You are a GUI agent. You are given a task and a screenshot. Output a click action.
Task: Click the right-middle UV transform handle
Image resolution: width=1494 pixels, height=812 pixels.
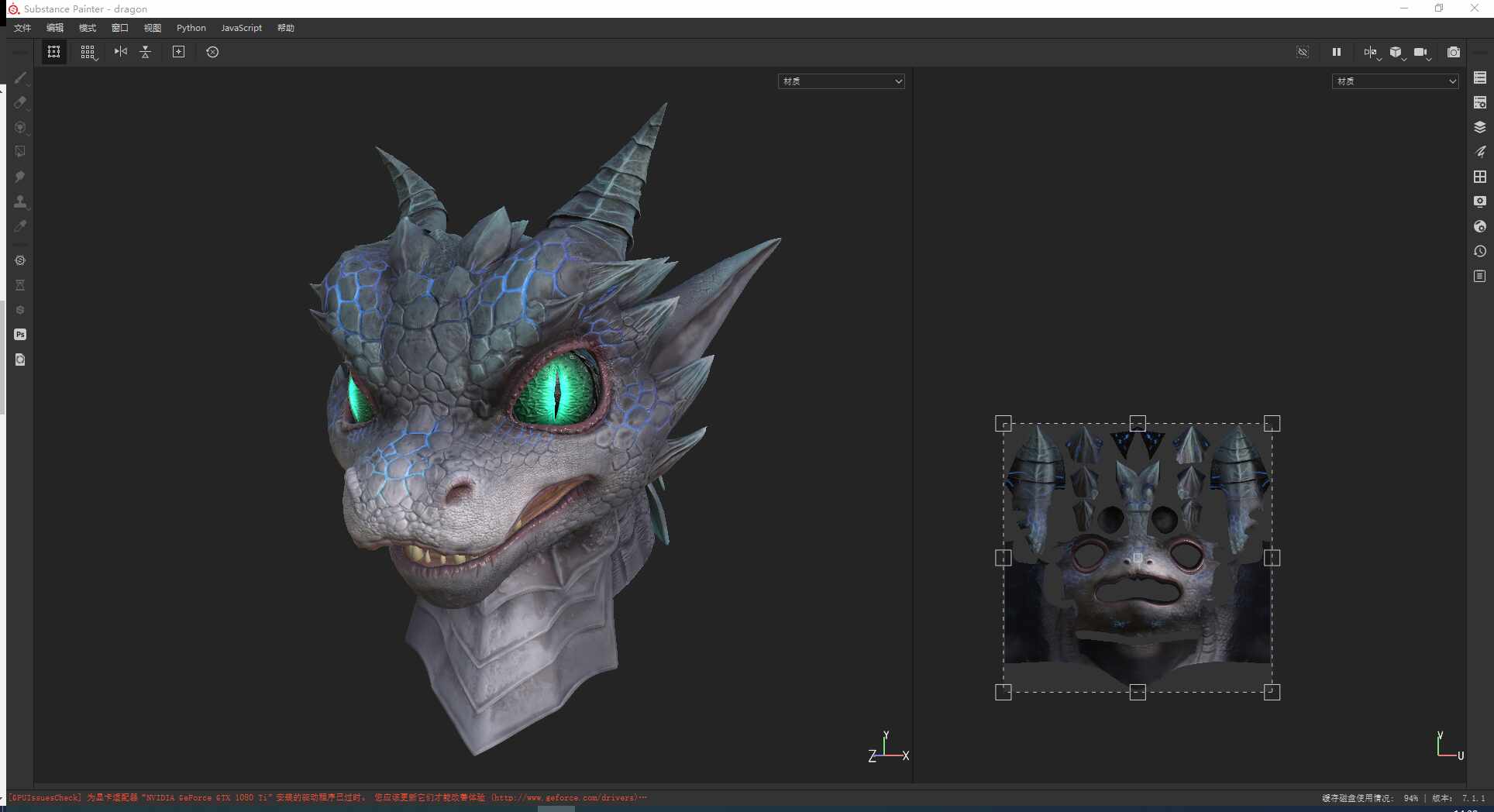[1272, 558]
